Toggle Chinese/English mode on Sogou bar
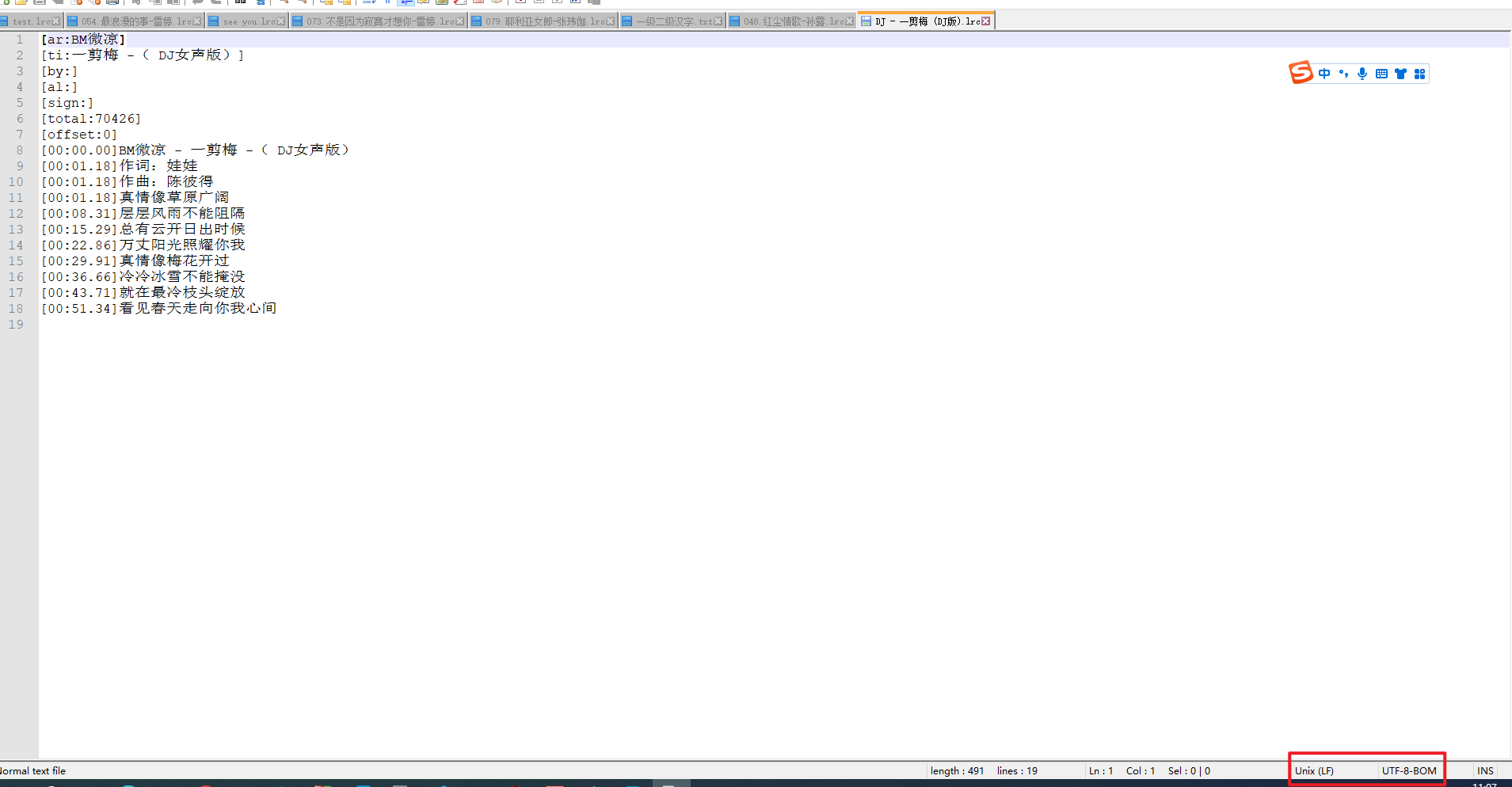This screenshot has height=787, width=1512. [x=1324, y=74]
